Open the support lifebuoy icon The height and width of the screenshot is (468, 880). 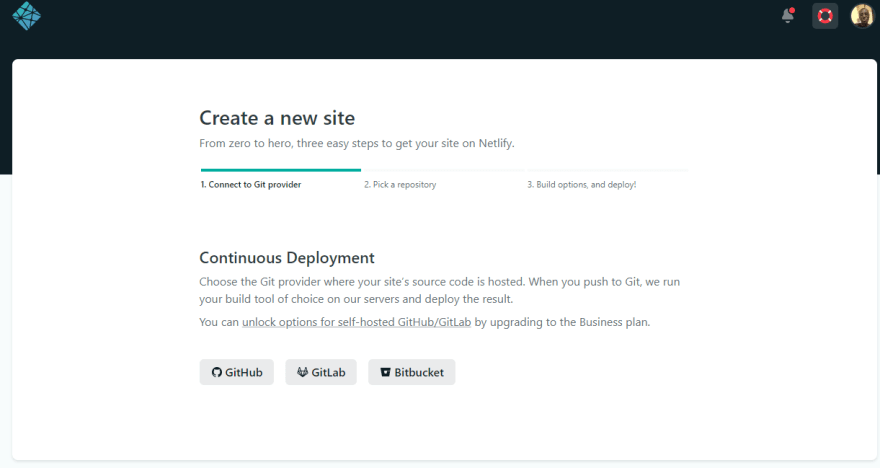pos(825,16)
